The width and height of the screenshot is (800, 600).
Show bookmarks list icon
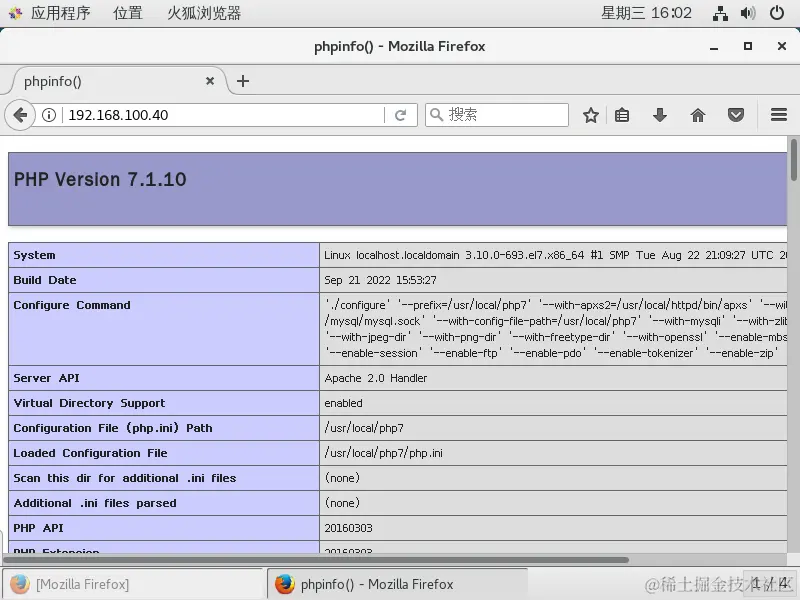(622, 115)
